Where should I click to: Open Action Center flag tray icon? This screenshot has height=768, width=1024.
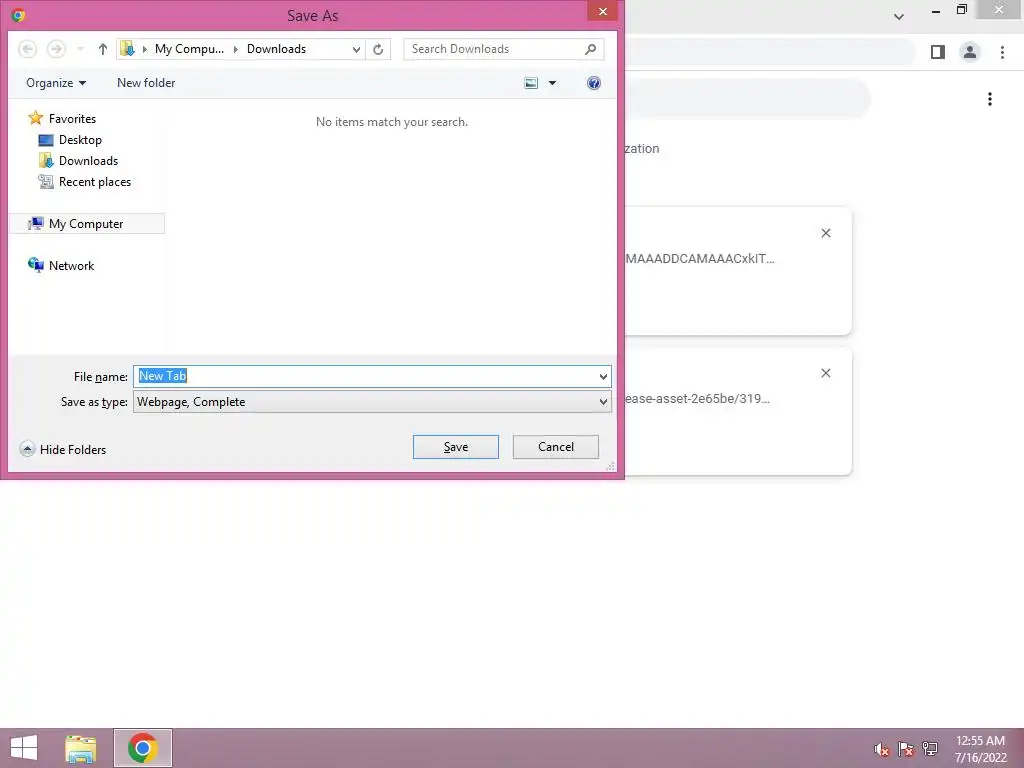point(906,749)
